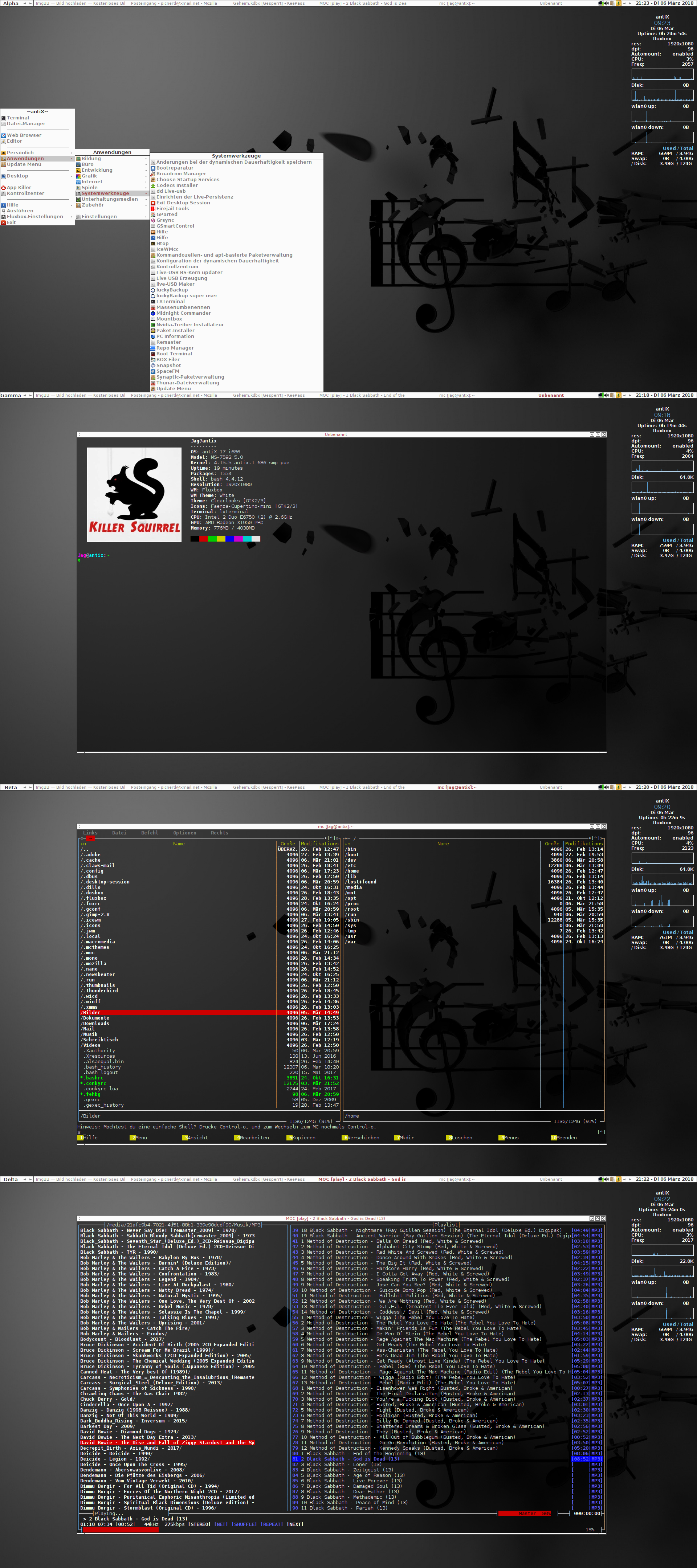Click the Killer Squirrel image in terminal

[x=134, y=494]
